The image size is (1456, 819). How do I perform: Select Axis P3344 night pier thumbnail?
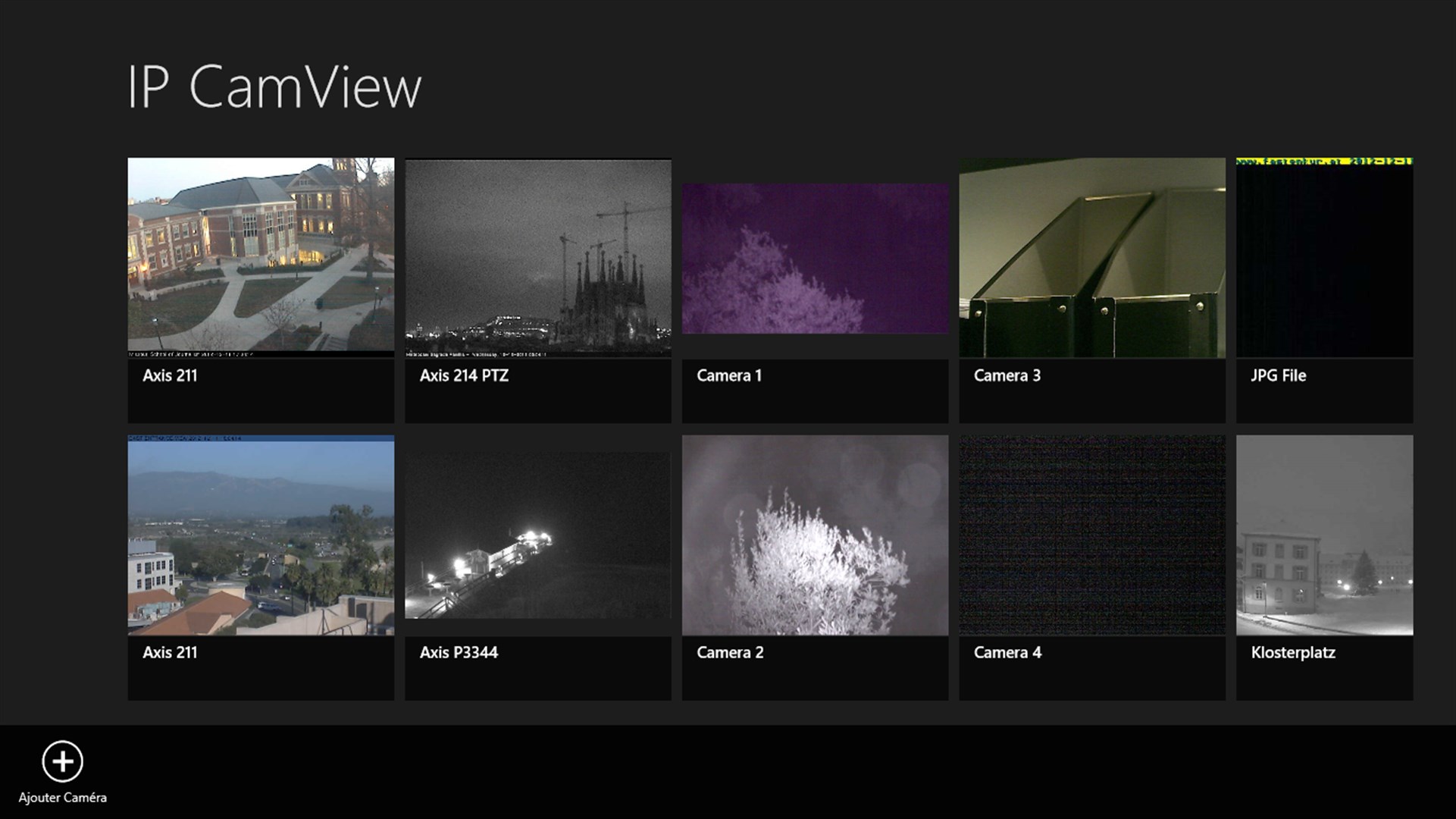tap(537, 535)
